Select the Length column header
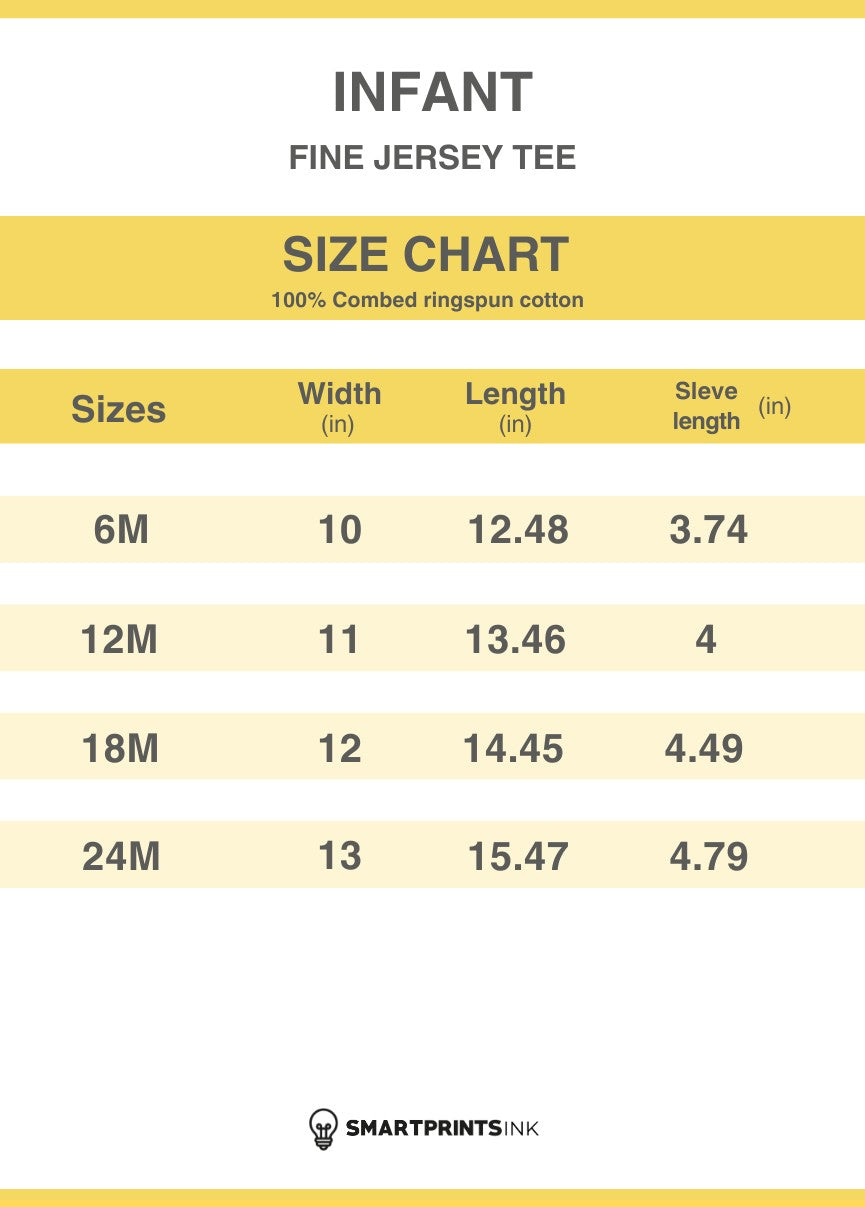 coord(515,405)
